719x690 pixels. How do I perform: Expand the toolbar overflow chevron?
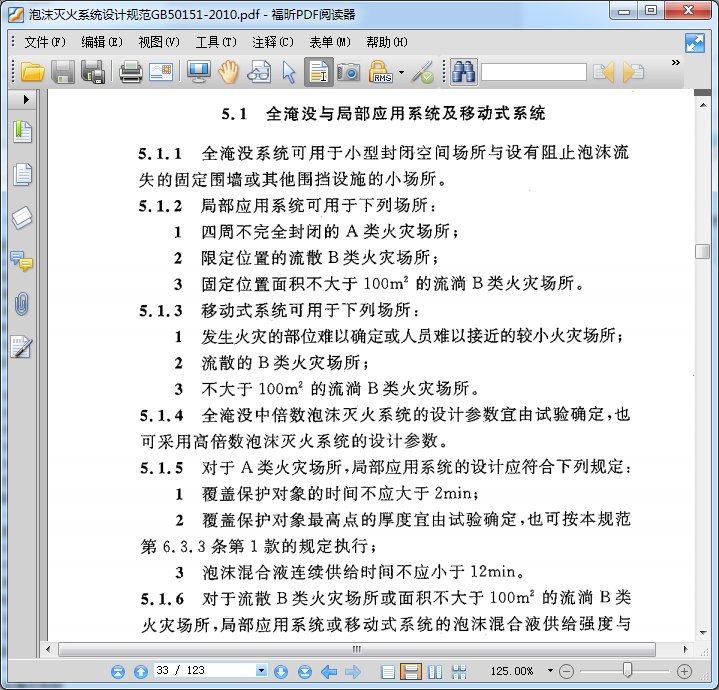pyautogui.click(x=675, y=62)
